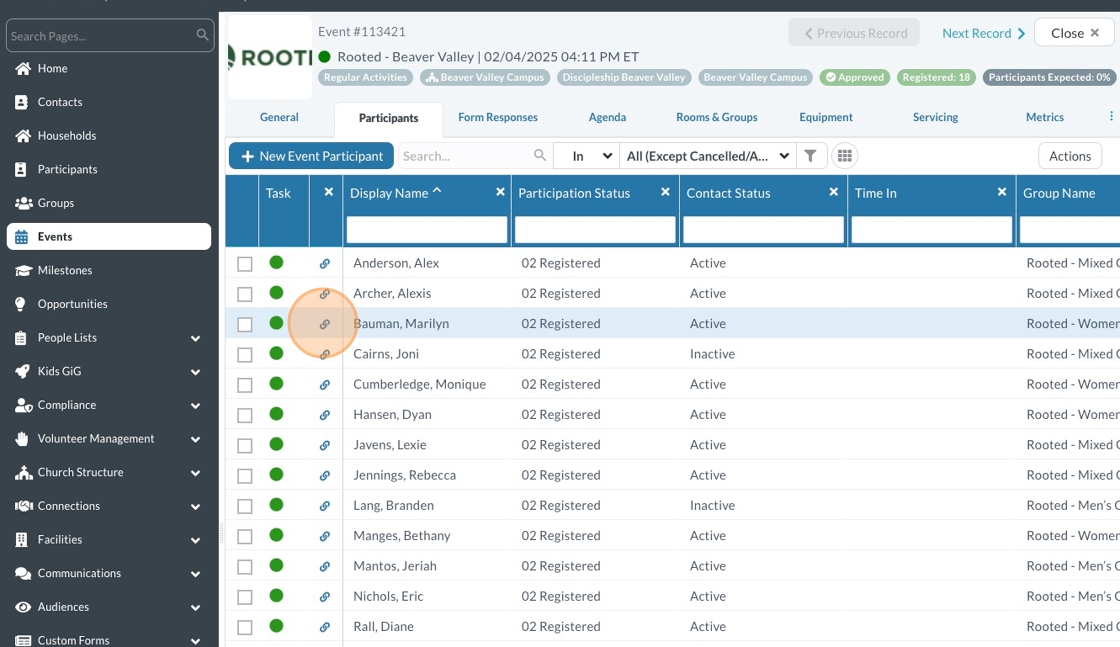Go to Next Record
Viewport: 1120px width, 647px height.
point(984,33)
